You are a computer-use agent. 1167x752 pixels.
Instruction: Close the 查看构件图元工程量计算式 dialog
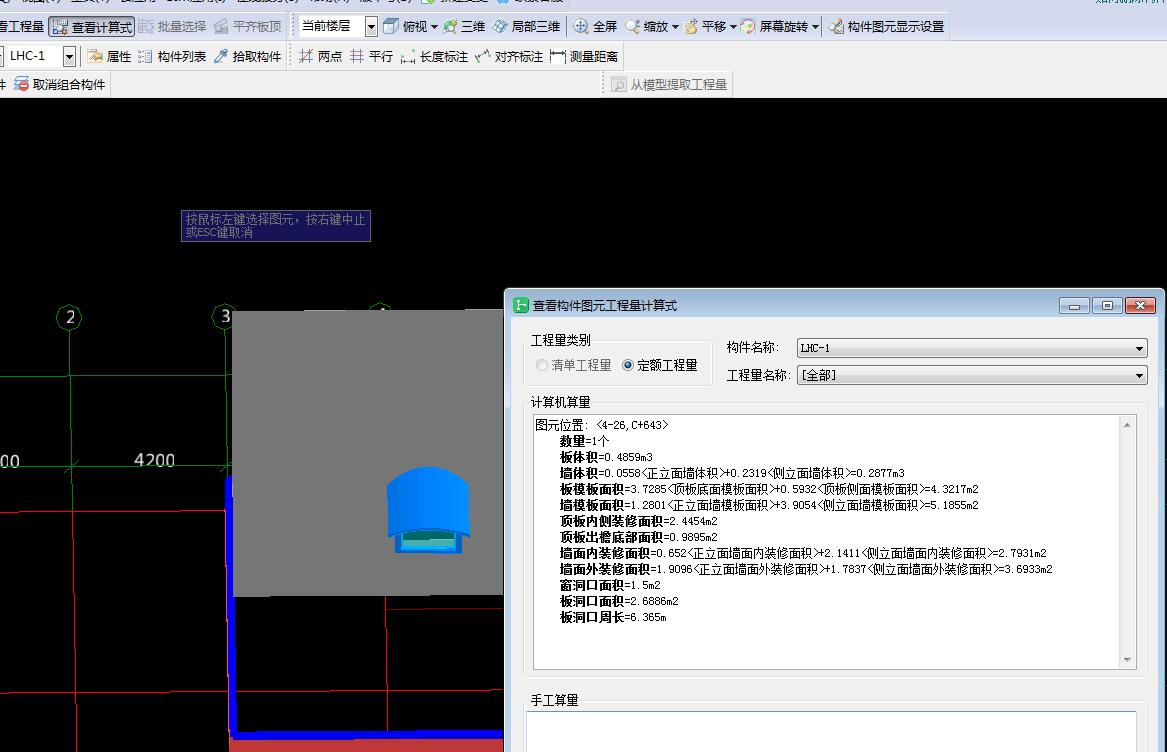click(x=1140, y=305)
